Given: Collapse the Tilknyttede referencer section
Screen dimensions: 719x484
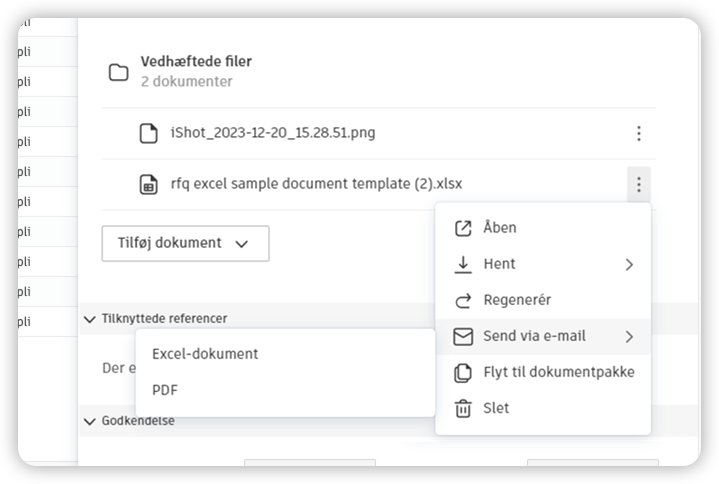Looking at the screenshot, I should pos(91,319).
